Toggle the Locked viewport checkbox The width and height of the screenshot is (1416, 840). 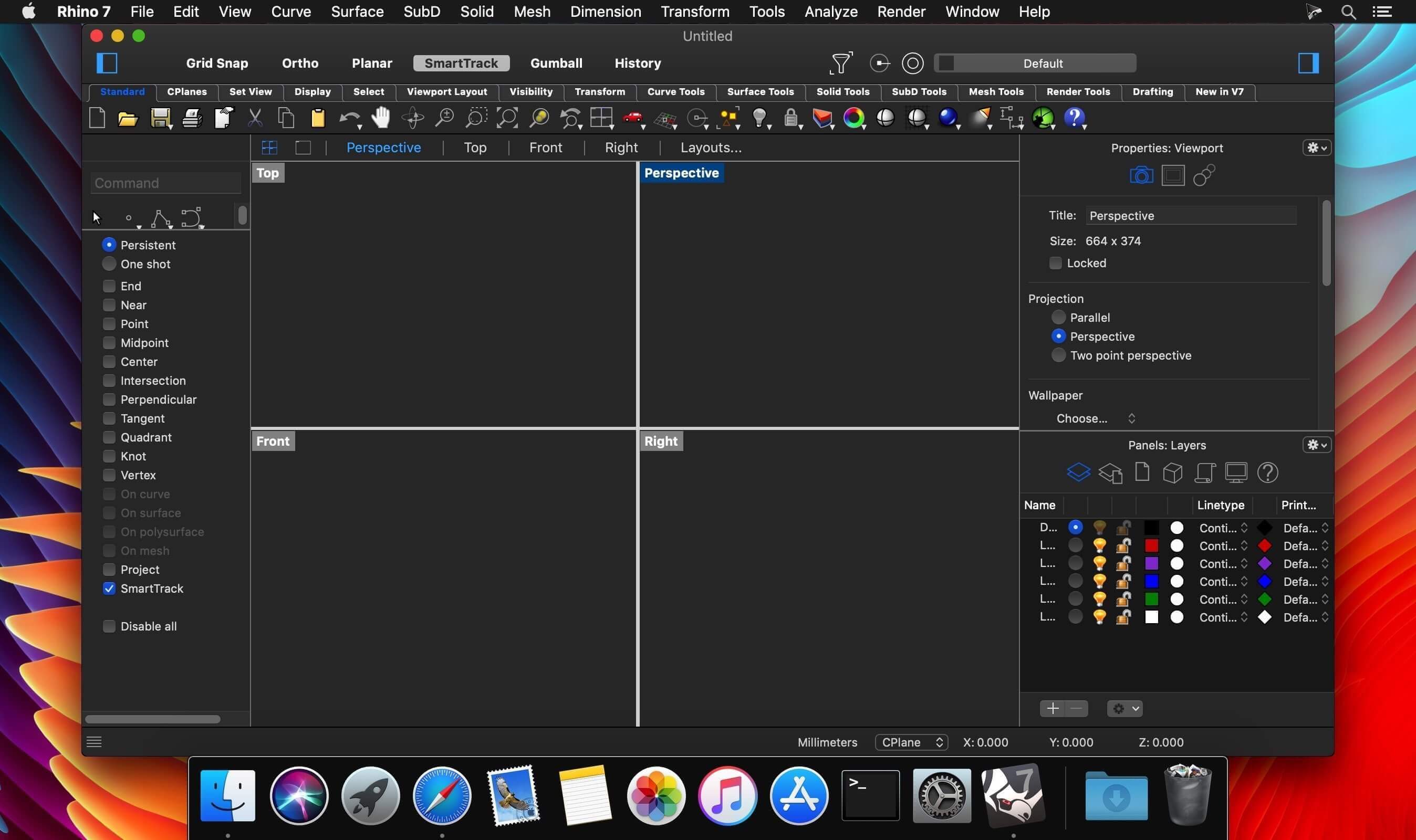click(x=1055, y=263)
